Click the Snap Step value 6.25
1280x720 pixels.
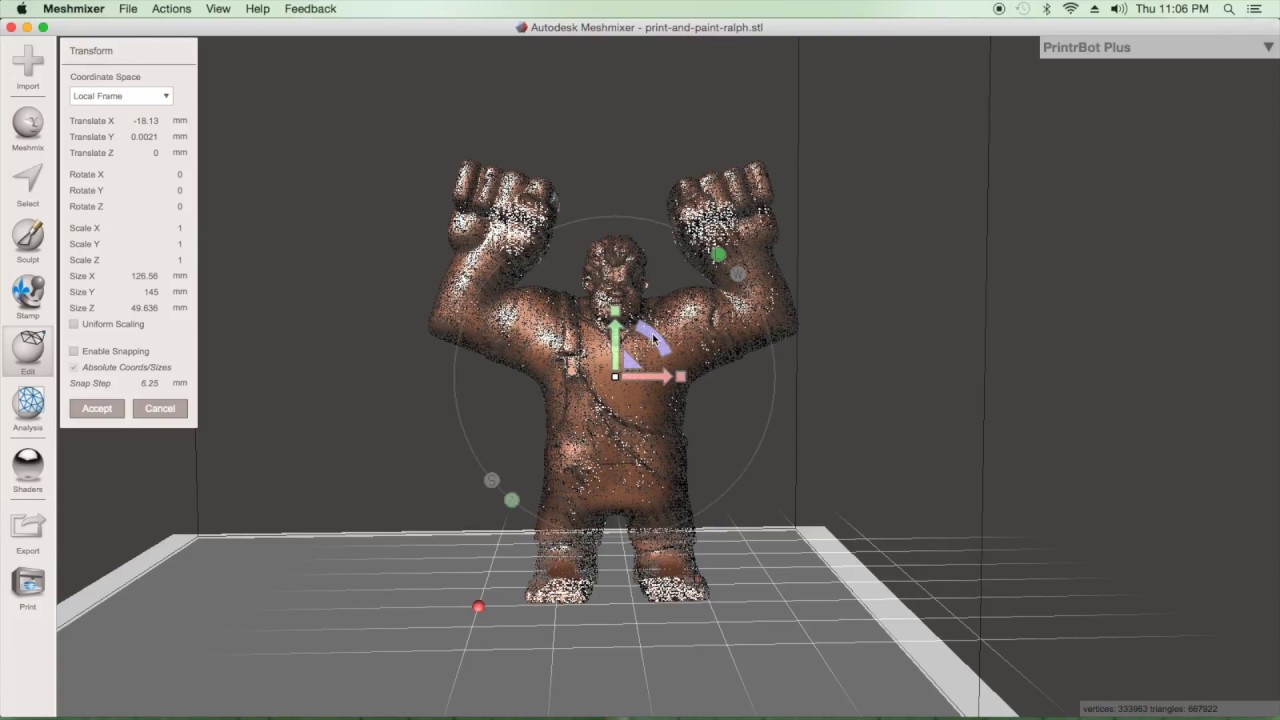click(149, 383)
